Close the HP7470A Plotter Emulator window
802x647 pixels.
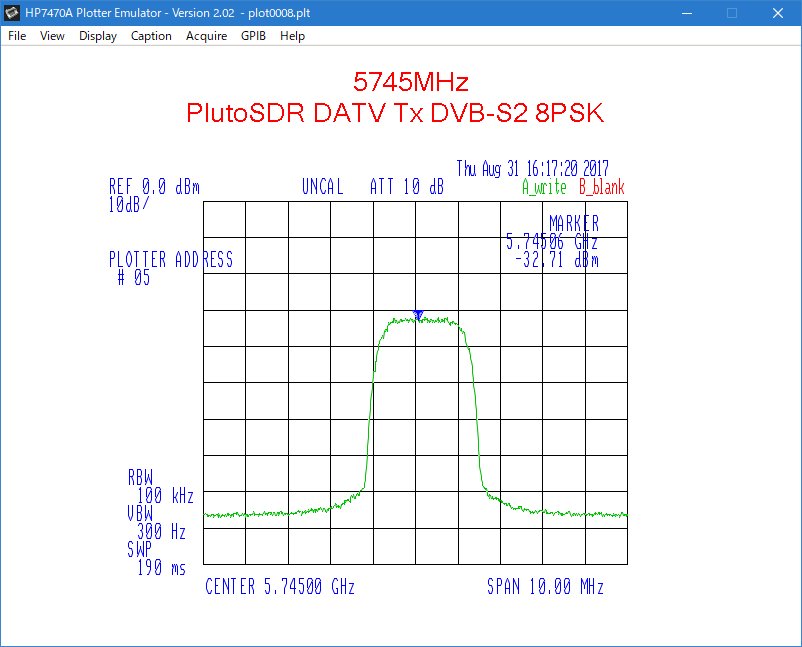[778, 13]
